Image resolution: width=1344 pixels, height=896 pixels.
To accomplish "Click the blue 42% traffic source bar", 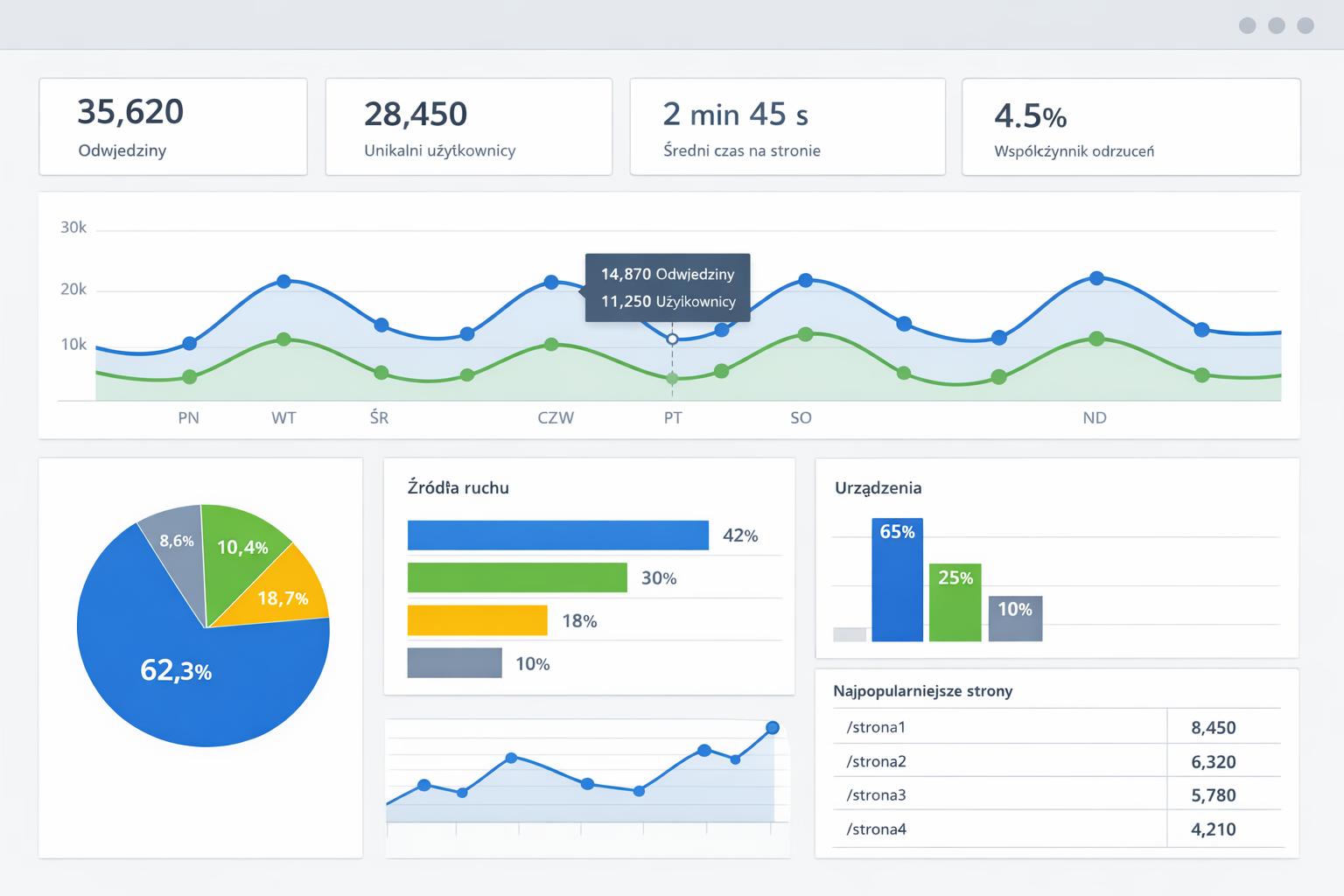I will (558, 535).
